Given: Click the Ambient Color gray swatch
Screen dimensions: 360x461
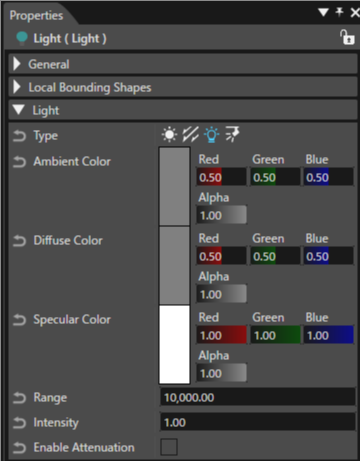Looking at the screenshot, I should pos(175,187).
